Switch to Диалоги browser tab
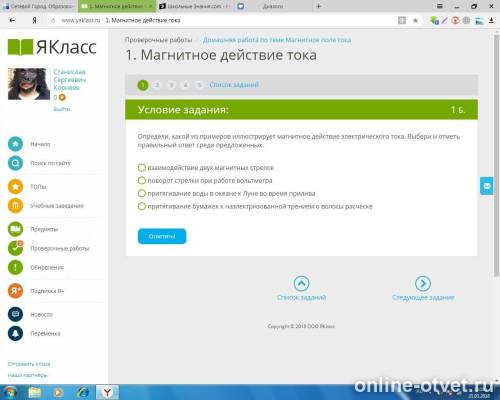 click(273, 6)
